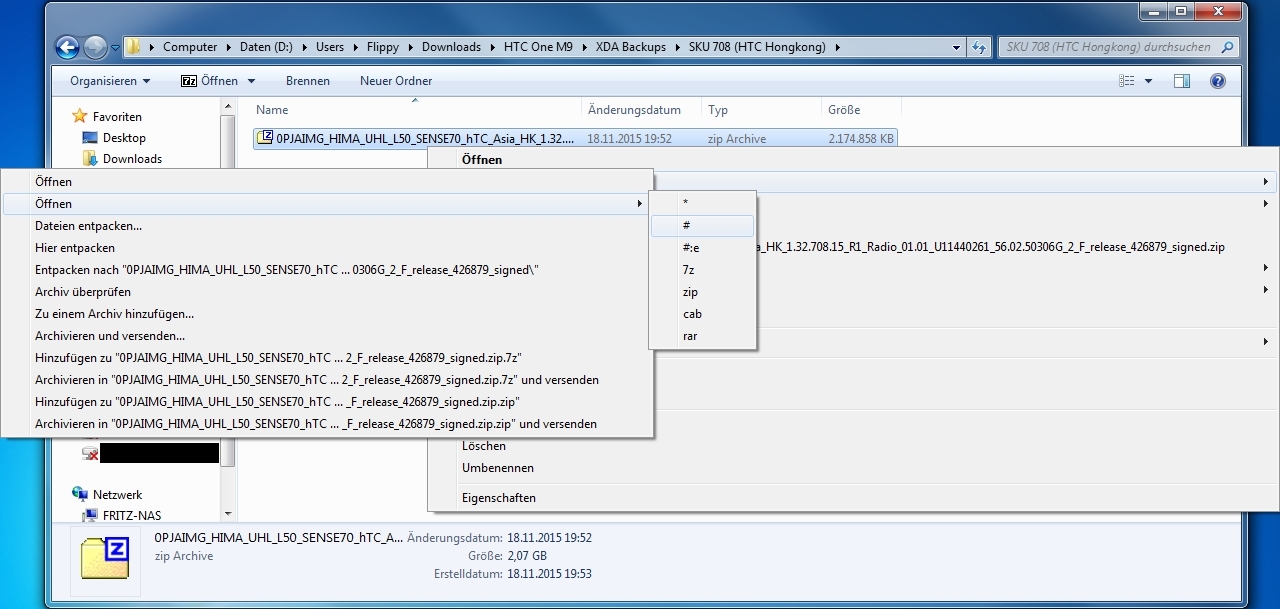
Task: Click the large zip archive thumbnail in details pane
Action: pyautogui.click(x=105, y=556)
